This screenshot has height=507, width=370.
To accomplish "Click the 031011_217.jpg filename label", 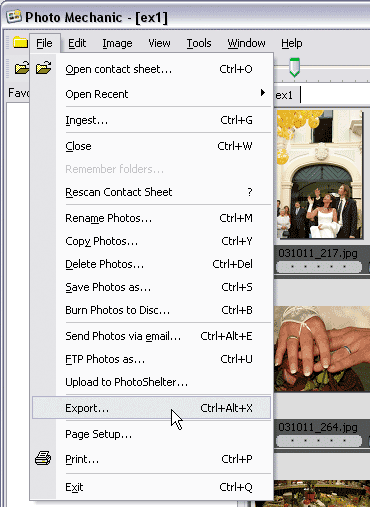I will [318, 253].
